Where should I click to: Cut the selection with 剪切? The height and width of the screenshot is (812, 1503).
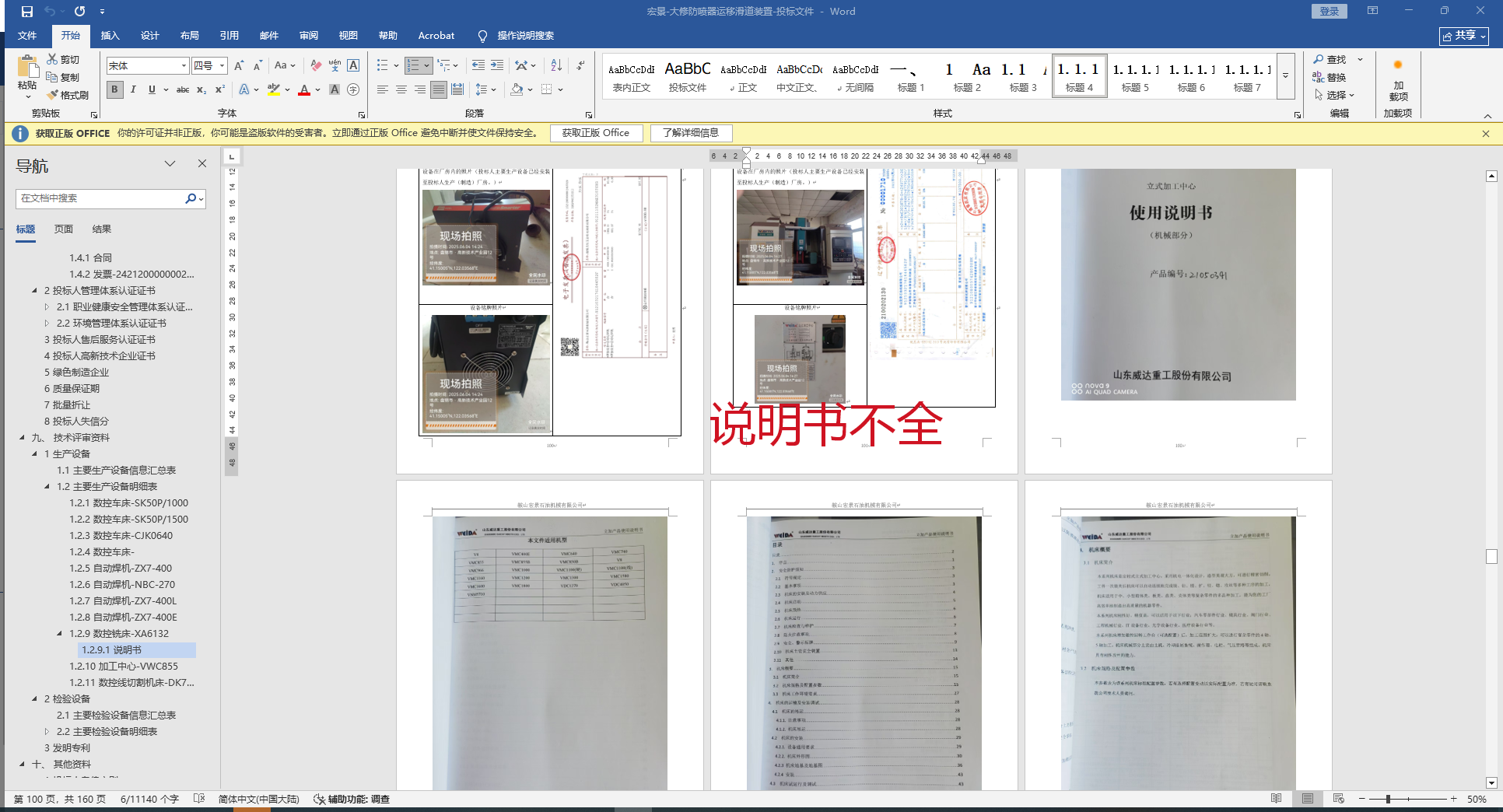pyautogui.click(x=62, y=59)
